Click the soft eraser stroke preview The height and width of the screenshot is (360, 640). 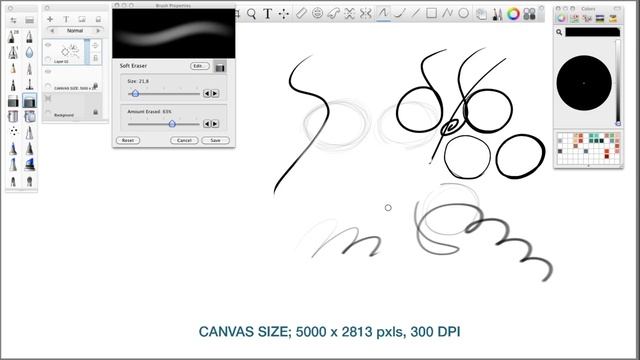pyautogui.click(x=174, y=33)
